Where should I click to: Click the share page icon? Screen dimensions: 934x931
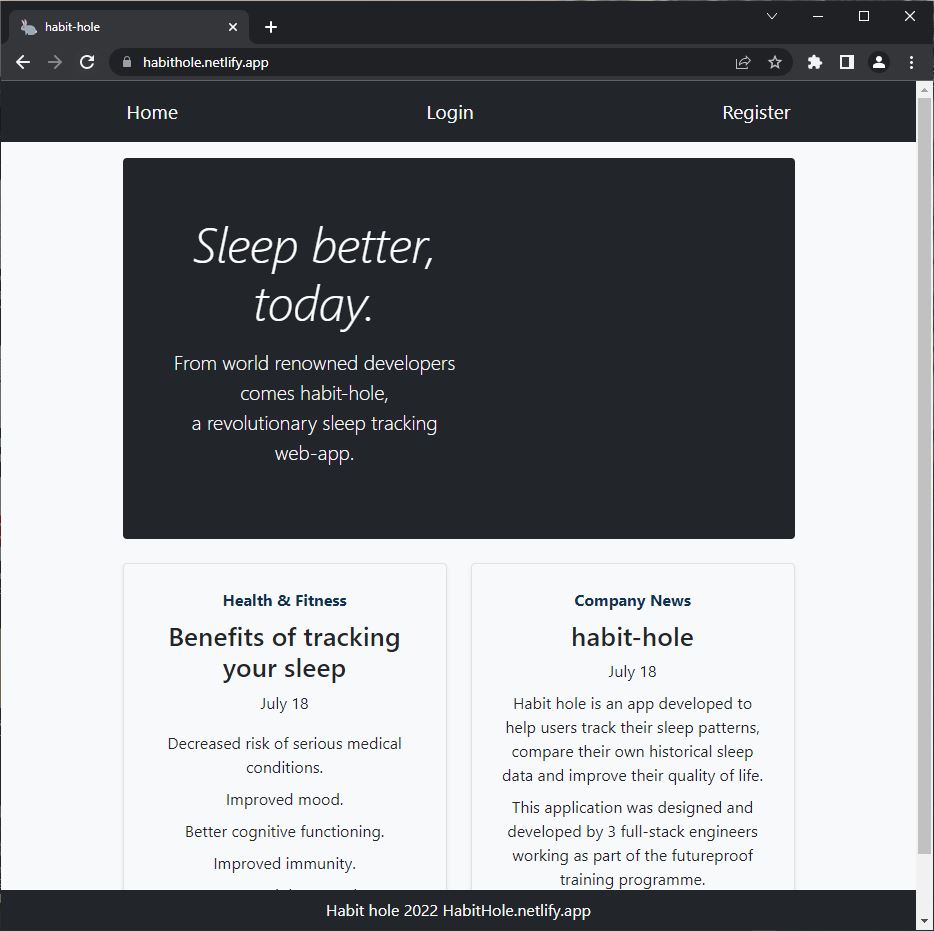743,62
